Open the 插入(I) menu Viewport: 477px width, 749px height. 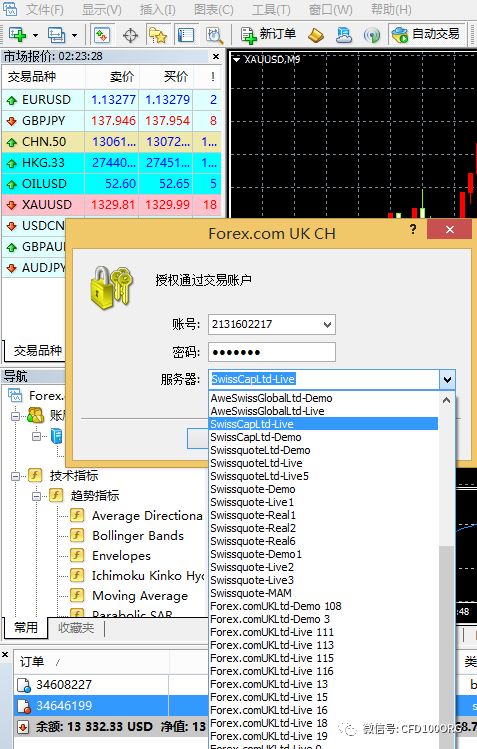point(157,9)
